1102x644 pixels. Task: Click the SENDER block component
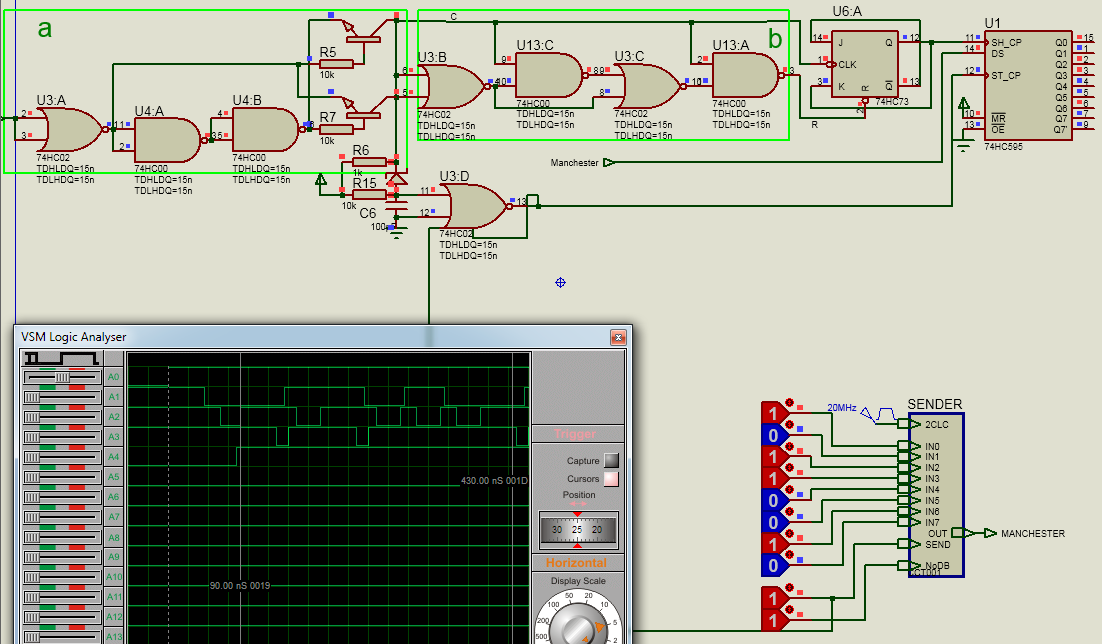936,494
